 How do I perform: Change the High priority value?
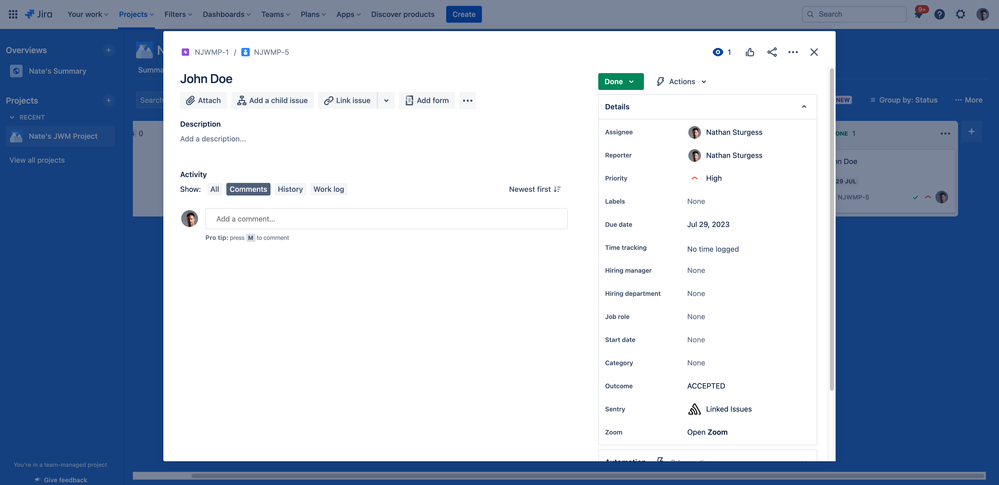[x=706, y=178]
